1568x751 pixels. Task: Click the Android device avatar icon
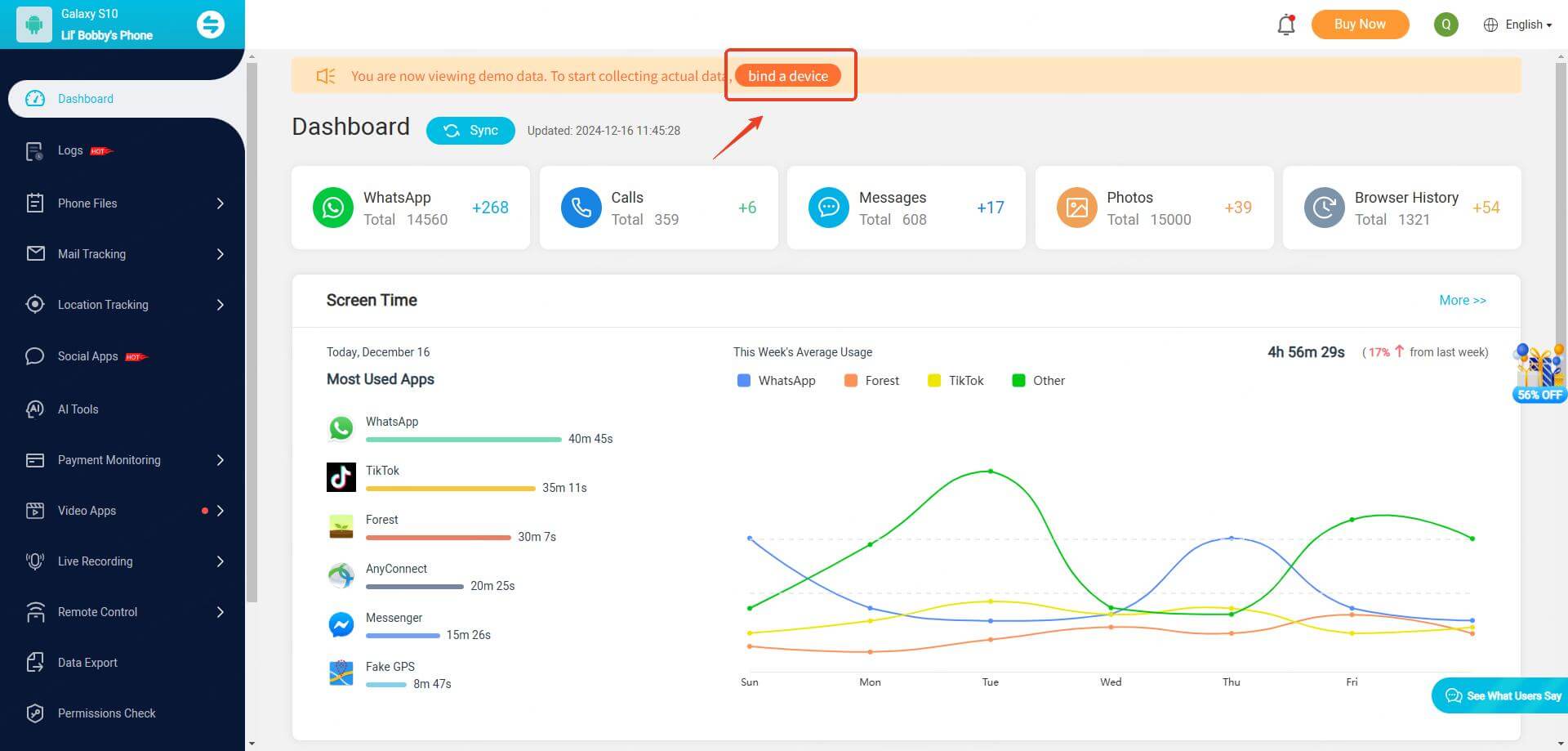[34, 25]
